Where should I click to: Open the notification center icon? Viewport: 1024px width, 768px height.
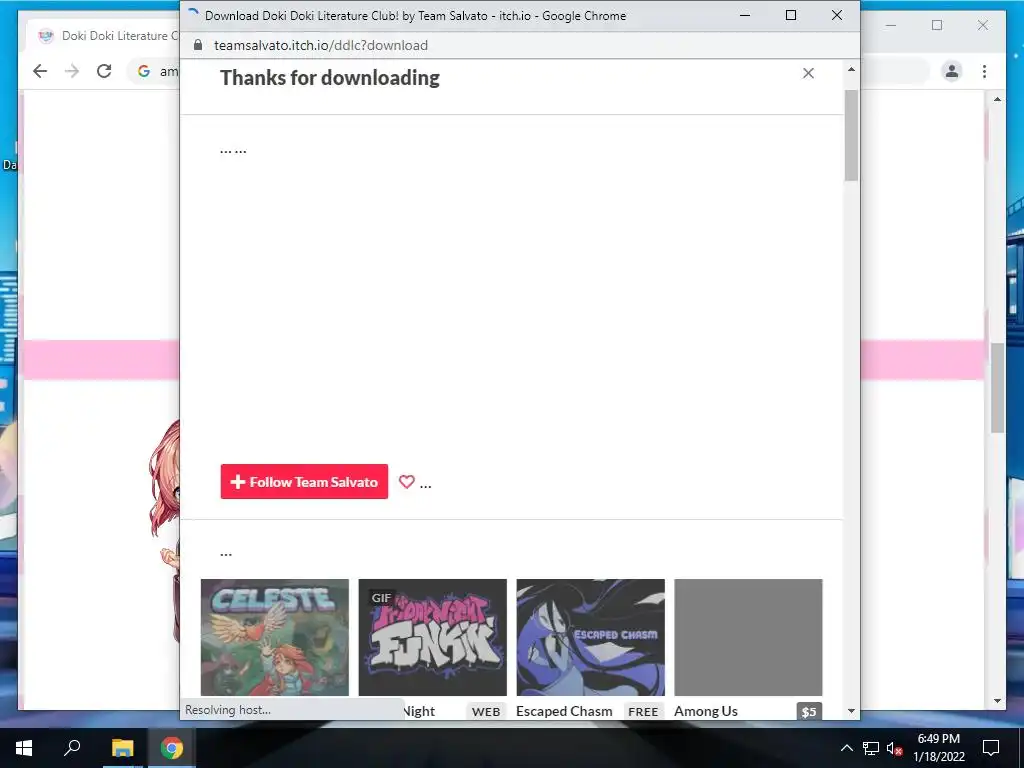point(991,748)
